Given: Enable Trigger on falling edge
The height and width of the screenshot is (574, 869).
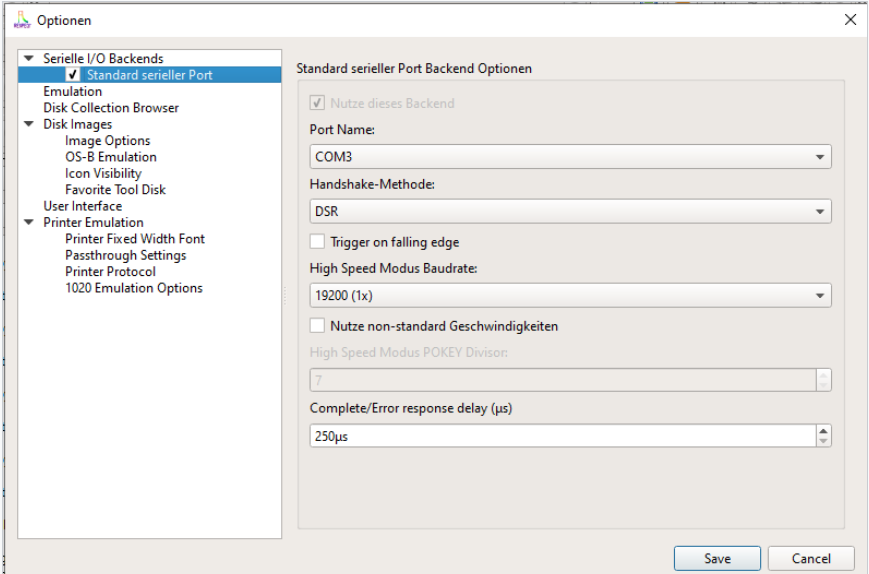Looking at the screenshot, I should [x=317, y=242].
